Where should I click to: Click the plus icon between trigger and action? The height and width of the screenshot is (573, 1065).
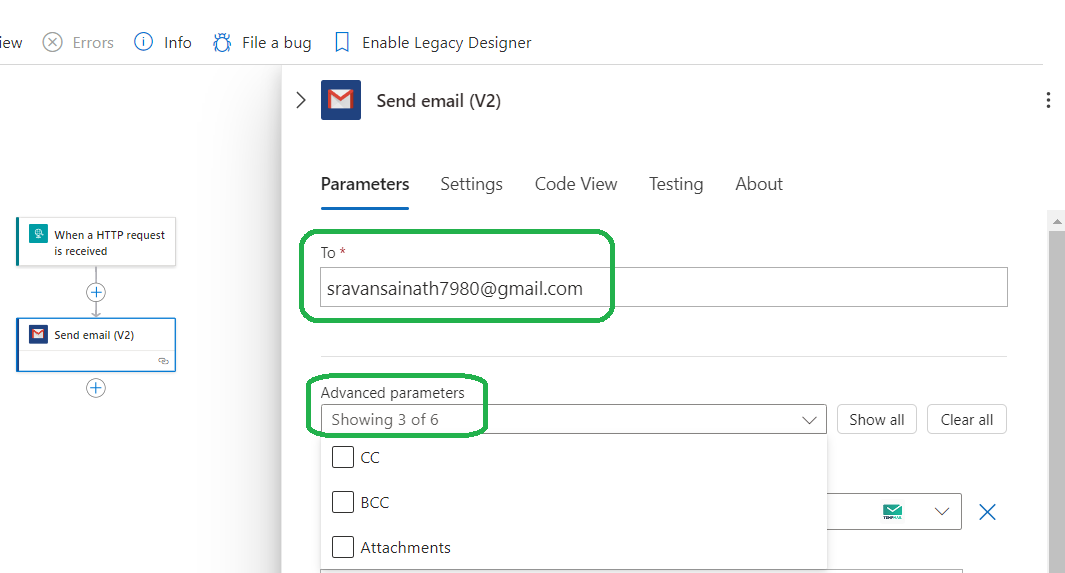point(96,293)
